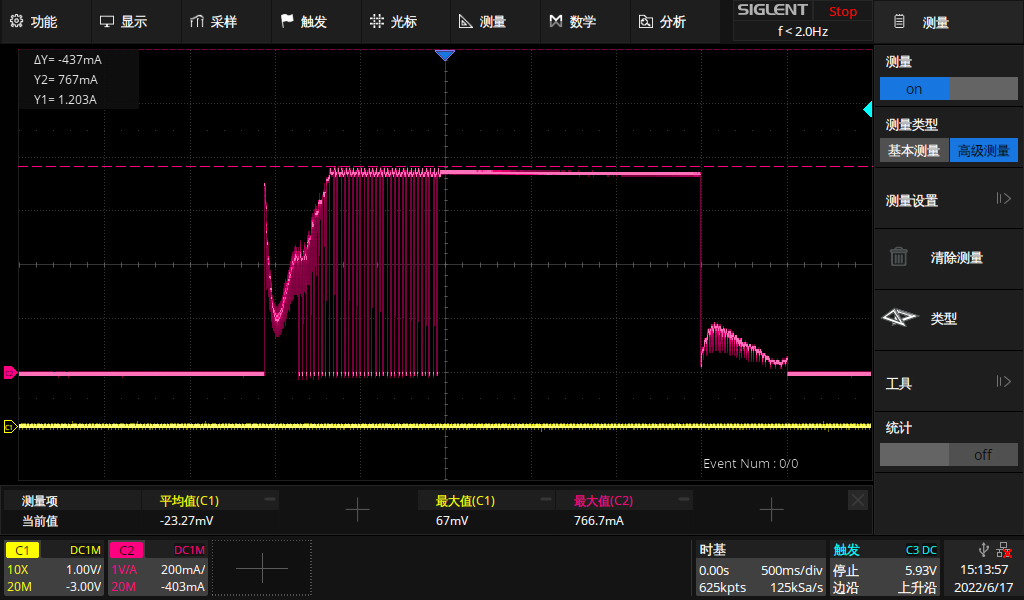Viewport: 1024px width, 600px height.
Task: Click the USB host icon in status area
Action: coord(985,549)
